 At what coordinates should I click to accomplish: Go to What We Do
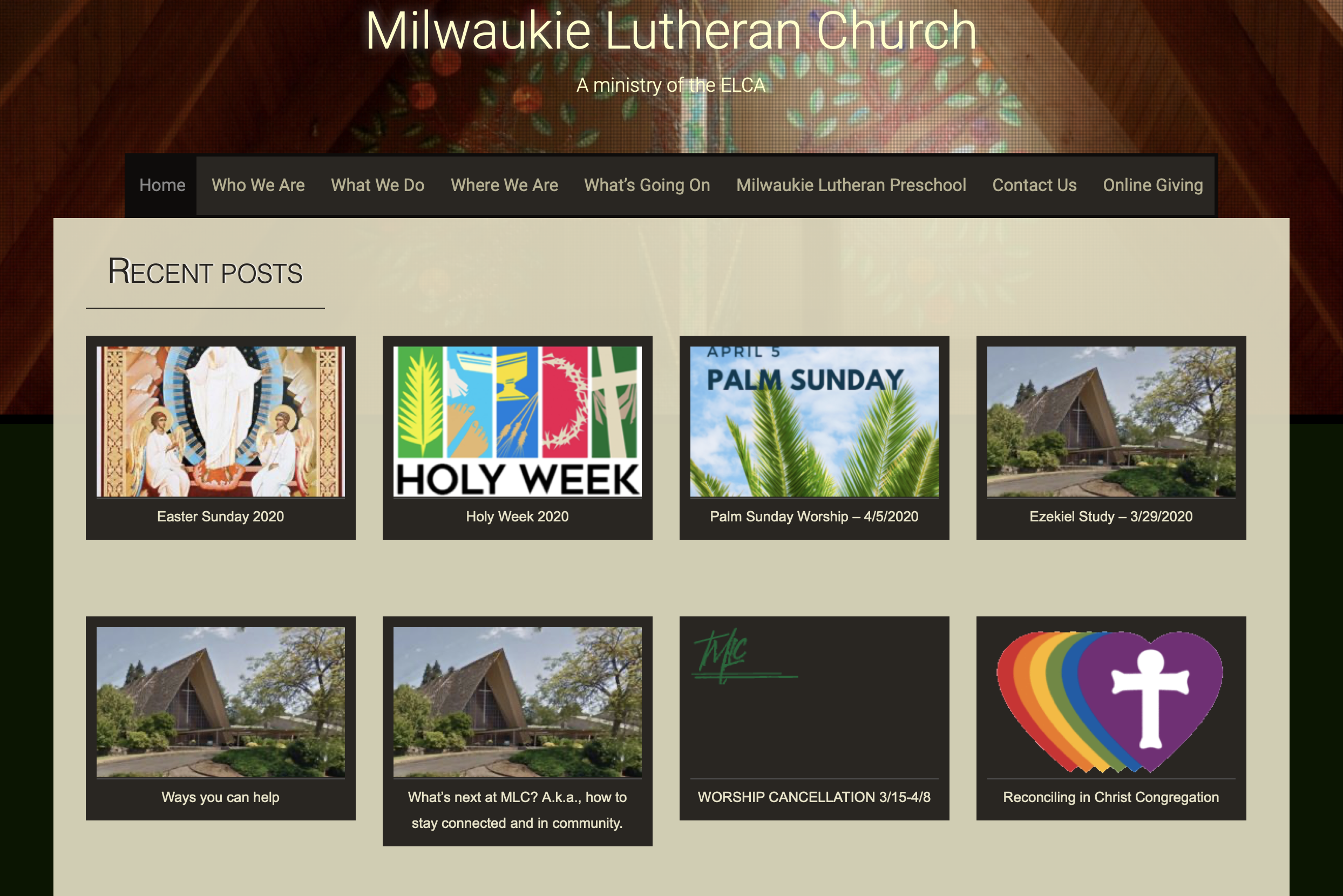tap(378, 185)
